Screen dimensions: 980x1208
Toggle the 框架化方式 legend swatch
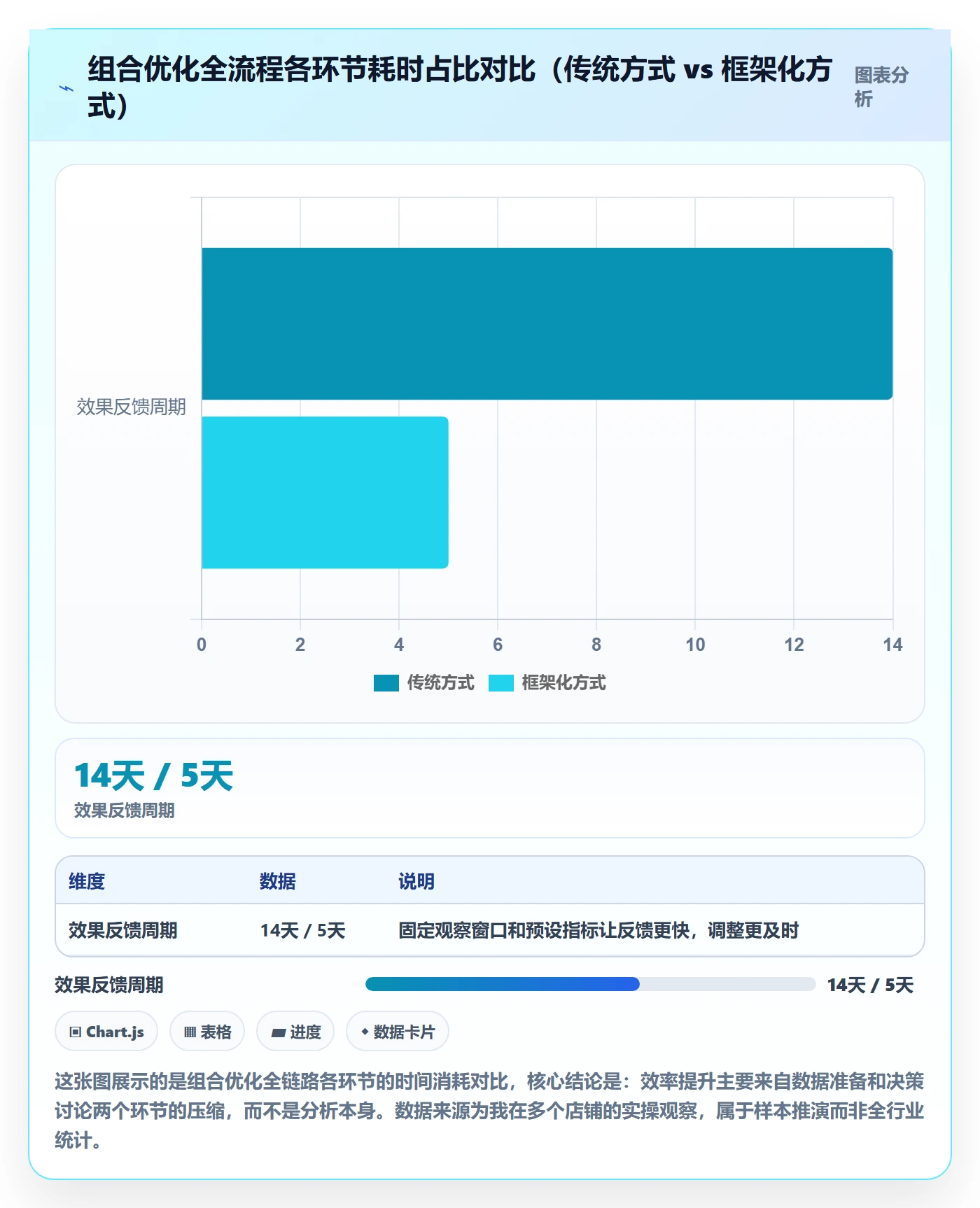[500, 683]
